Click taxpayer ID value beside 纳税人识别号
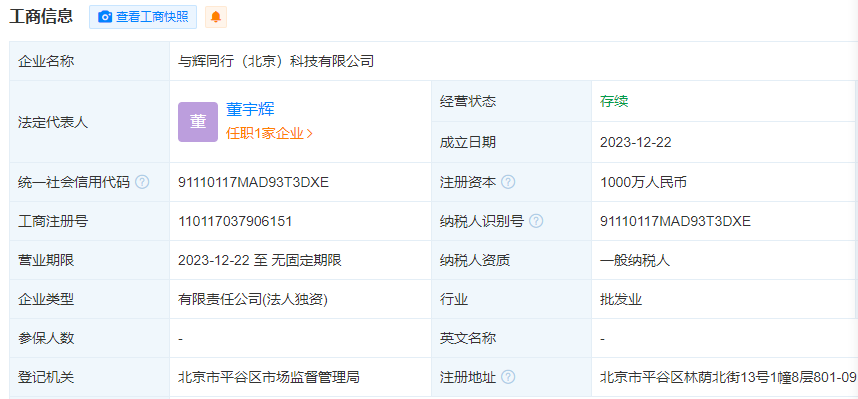This screenshot has height=399, width=858. click(x=675, y=221)
